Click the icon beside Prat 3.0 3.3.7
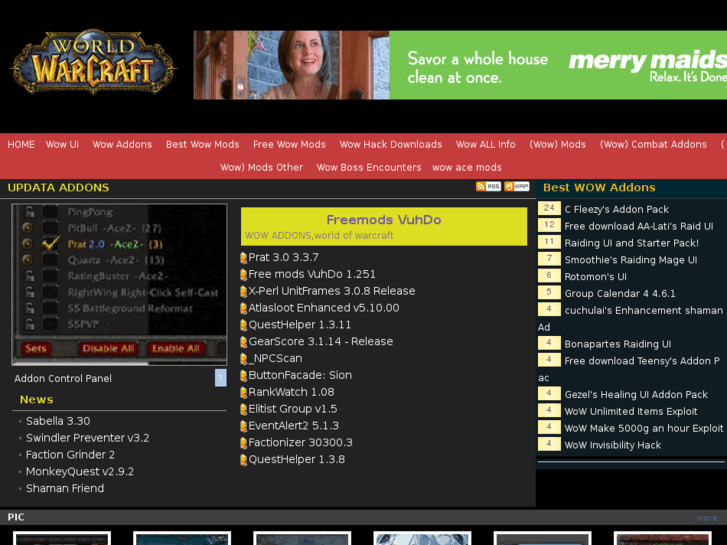 pos(243,258)
